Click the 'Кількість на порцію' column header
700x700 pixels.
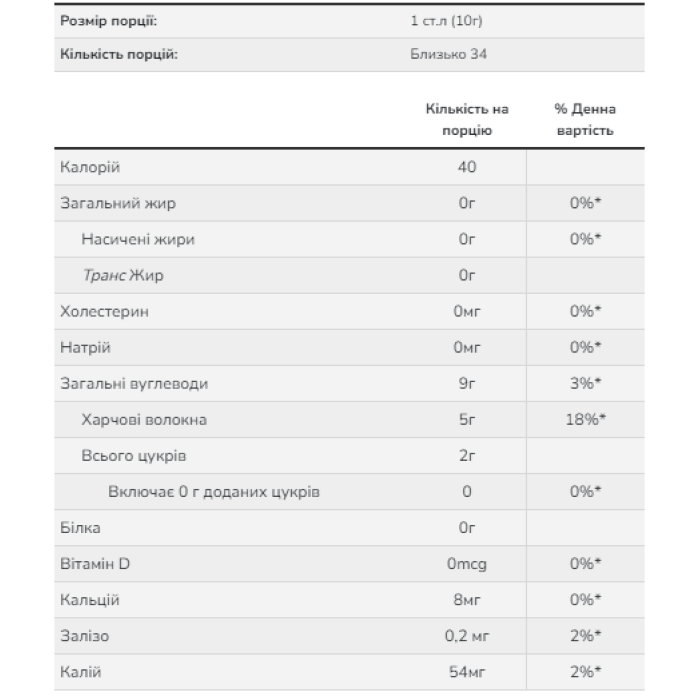coord(466,119)
